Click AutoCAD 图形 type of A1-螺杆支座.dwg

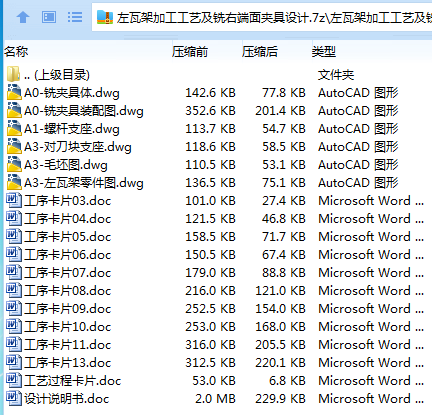tap(358, 129)
